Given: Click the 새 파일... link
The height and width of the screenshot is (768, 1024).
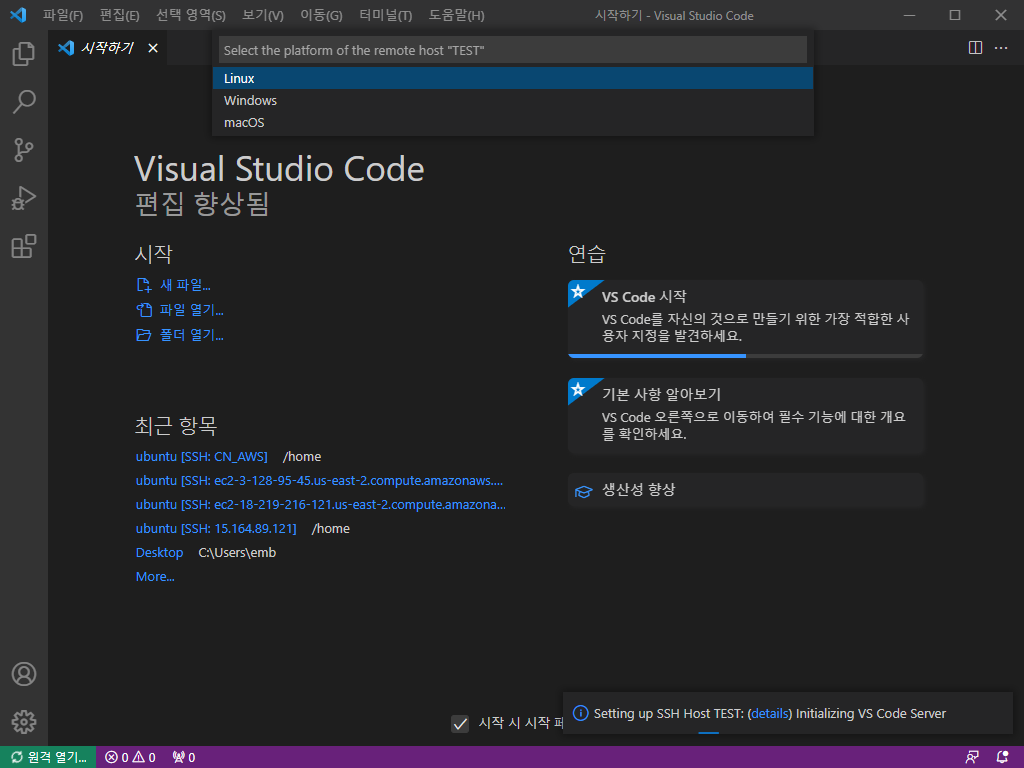Looking at the screenshot, I should point(185,285).
